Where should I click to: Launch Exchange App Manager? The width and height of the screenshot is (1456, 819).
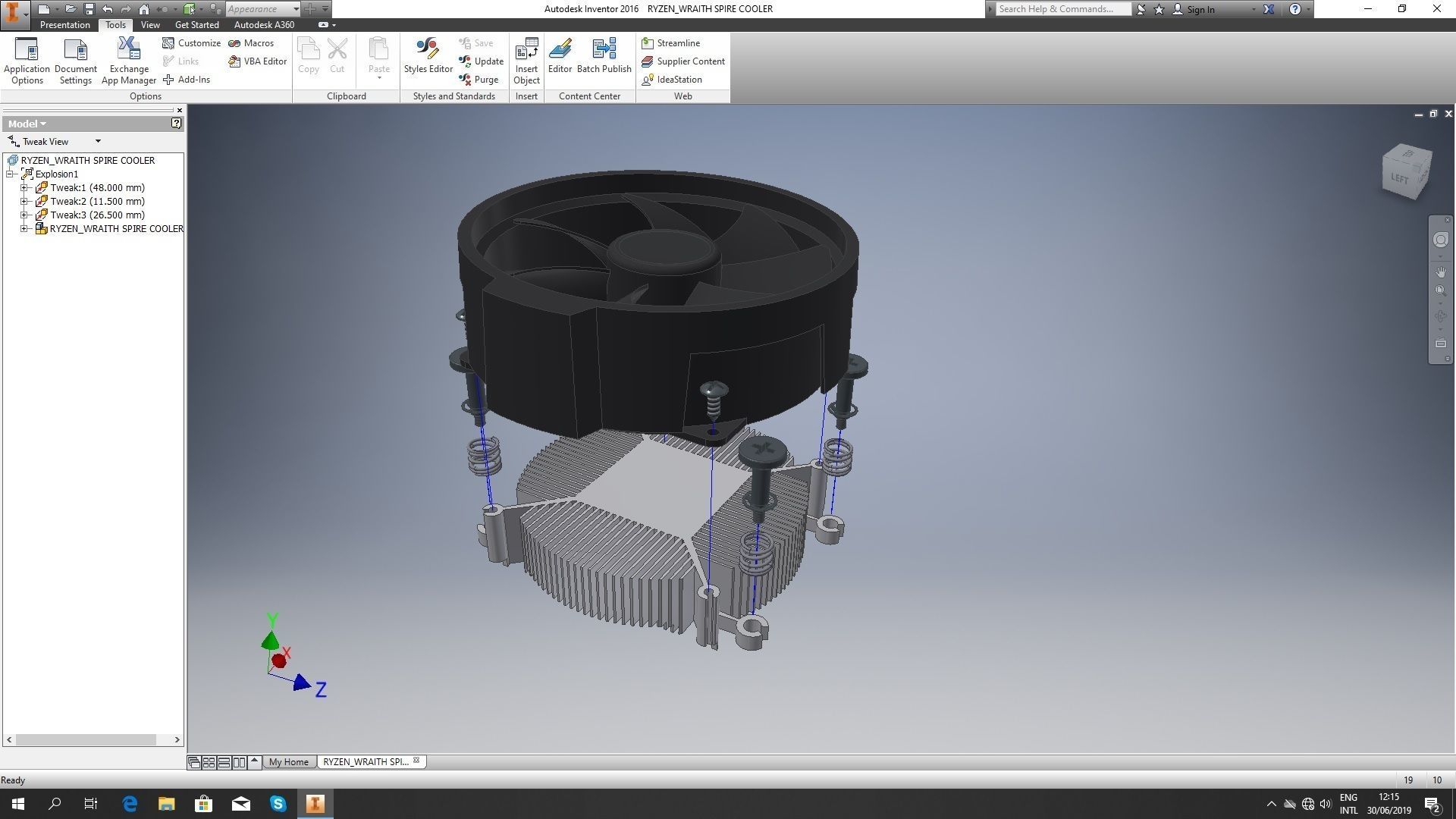(129, 61)
